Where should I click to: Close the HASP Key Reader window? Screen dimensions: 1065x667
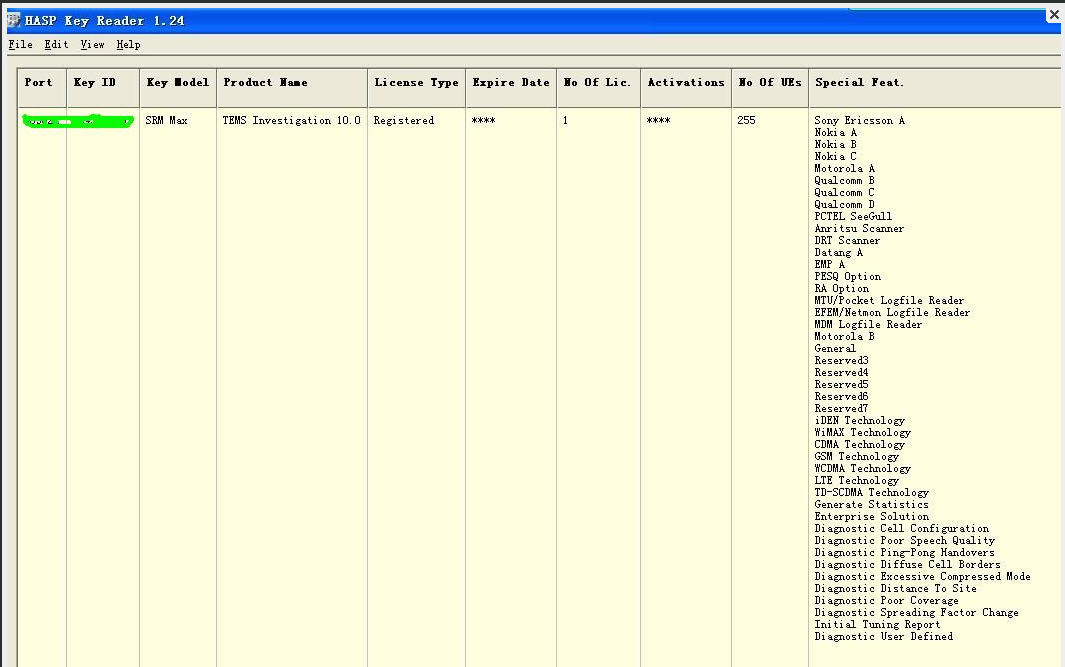[1054, 15]
